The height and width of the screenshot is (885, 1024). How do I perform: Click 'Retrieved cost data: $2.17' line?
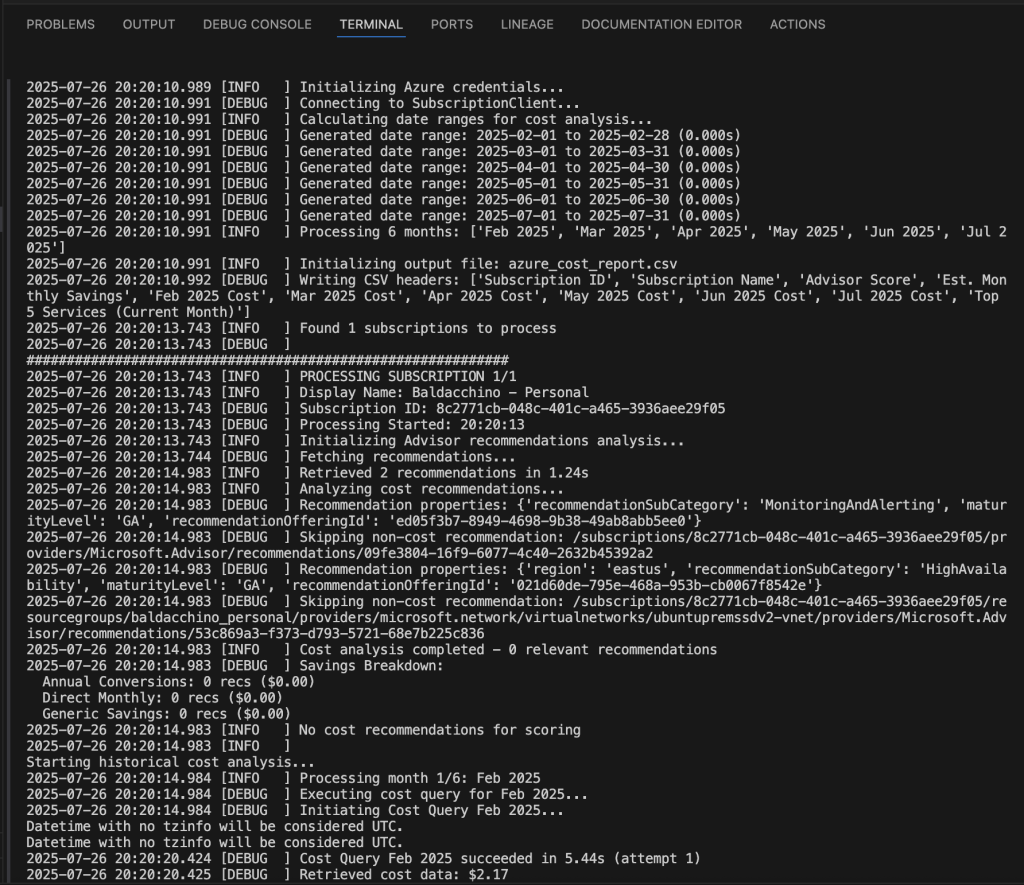pyautogui.click(x=267, y=875)
